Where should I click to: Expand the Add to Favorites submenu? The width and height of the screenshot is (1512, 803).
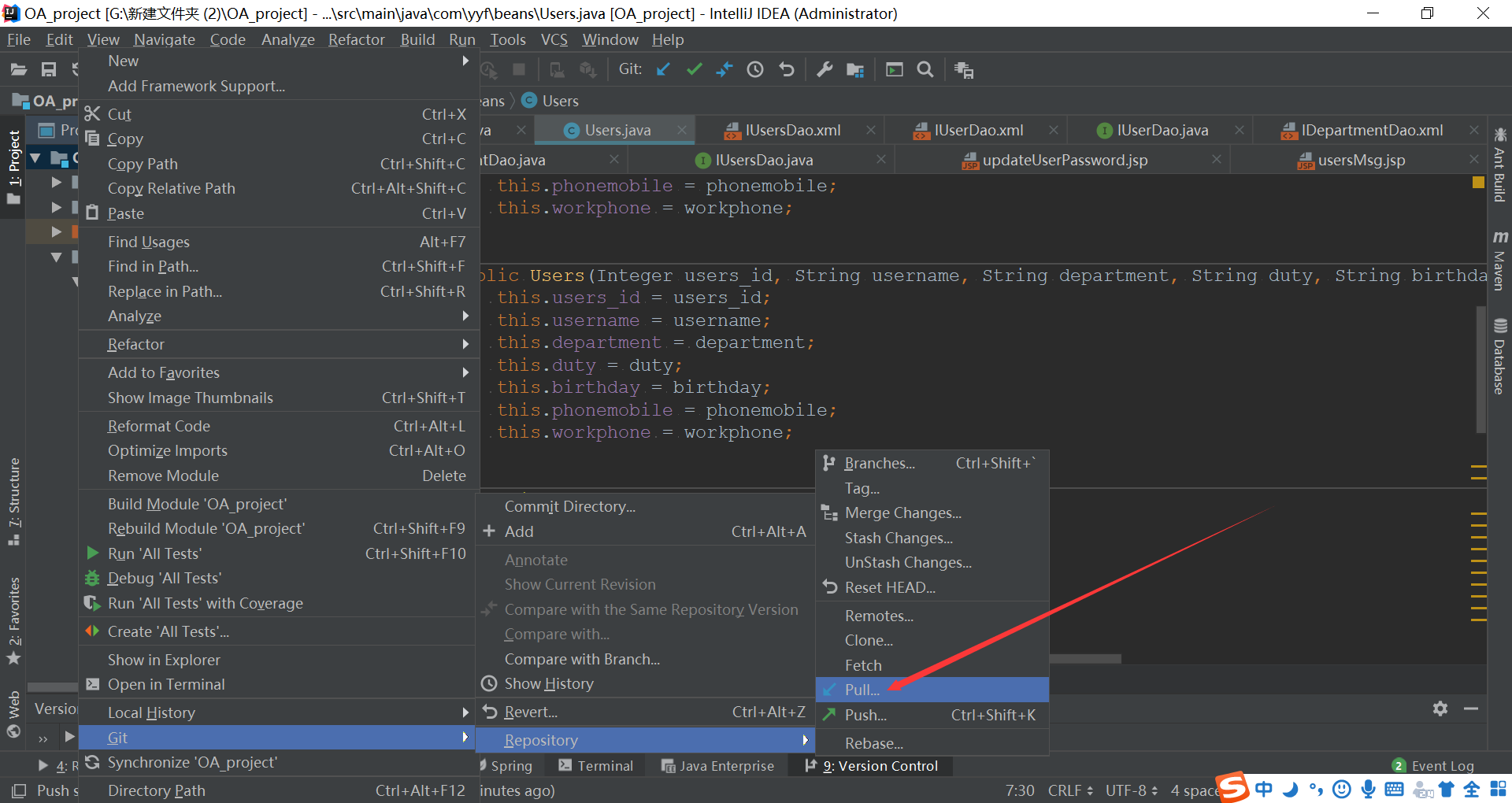279,372
